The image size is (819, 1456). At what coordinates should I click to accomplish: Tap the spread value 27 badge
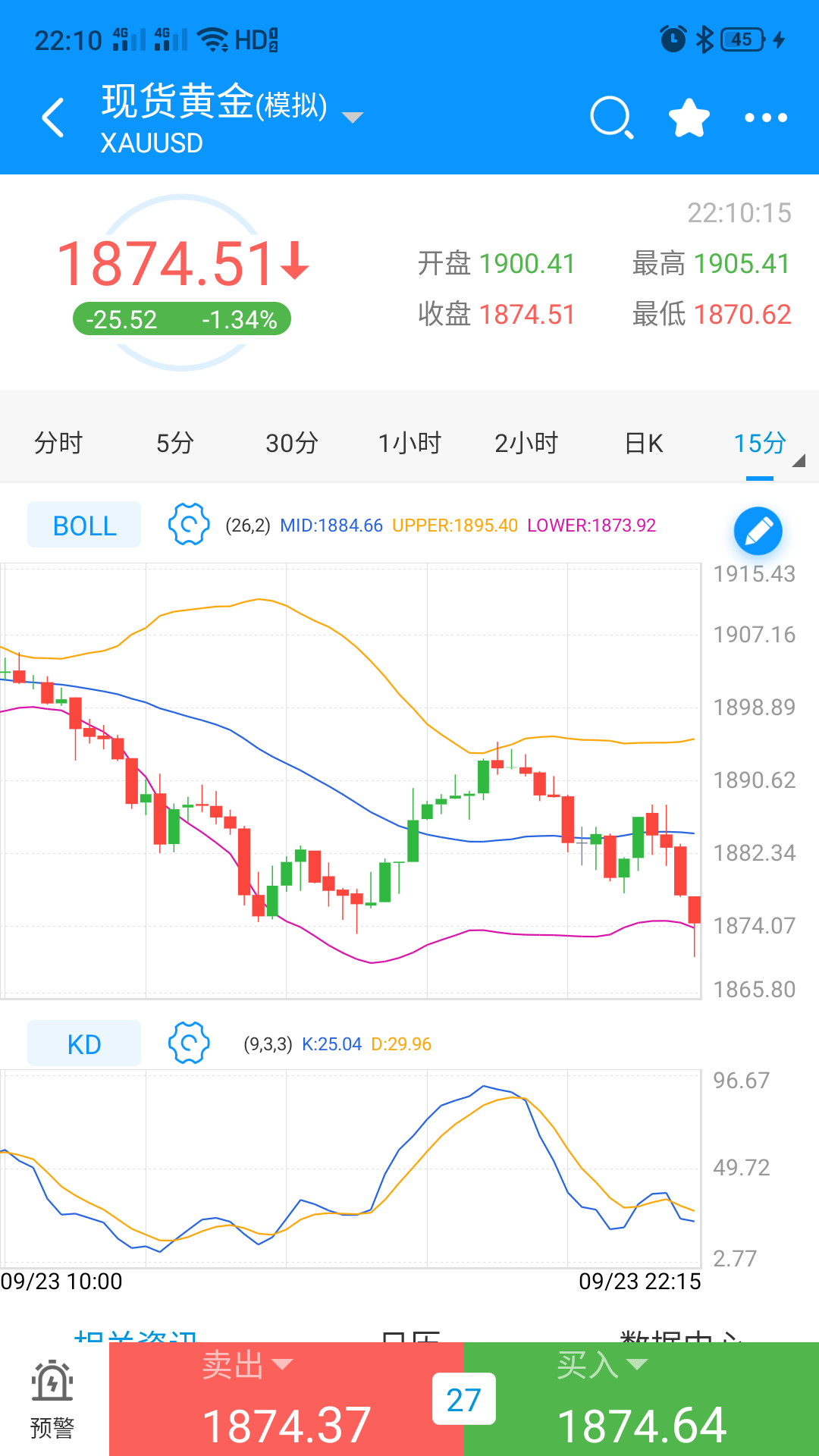(x=463, y=1399)
